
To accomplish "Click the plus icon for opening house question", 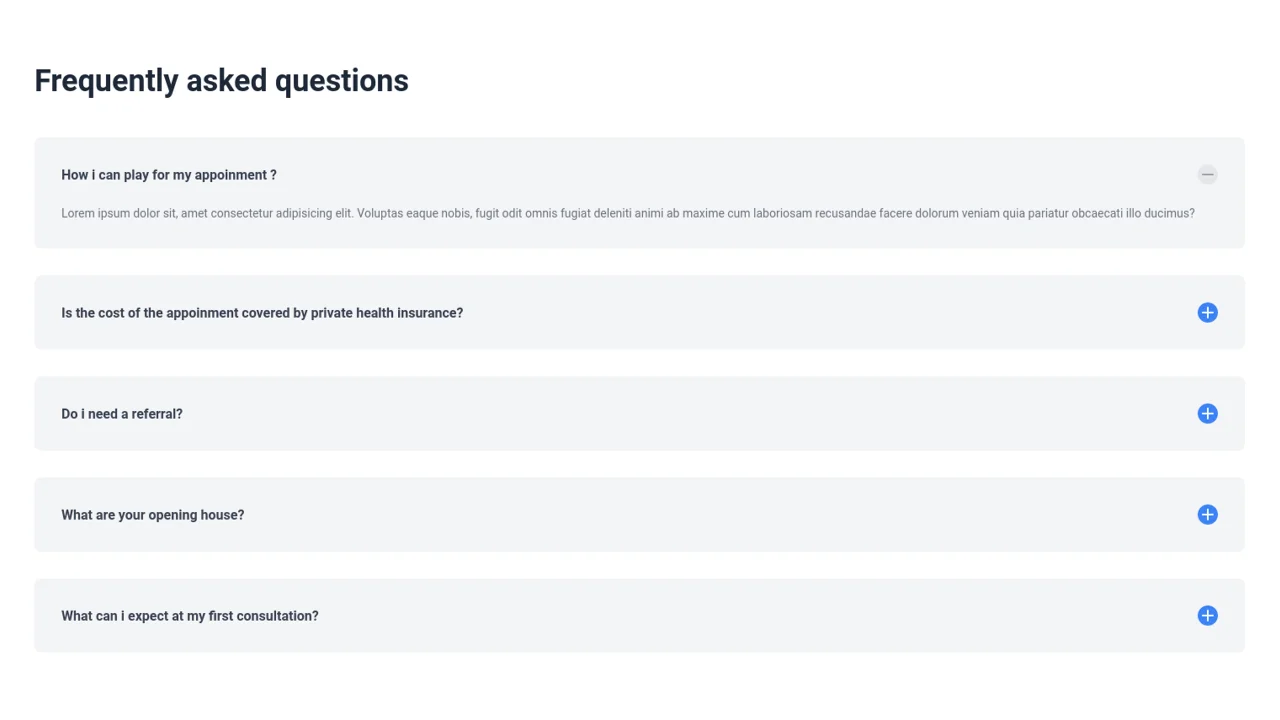I will [1207, 514].
